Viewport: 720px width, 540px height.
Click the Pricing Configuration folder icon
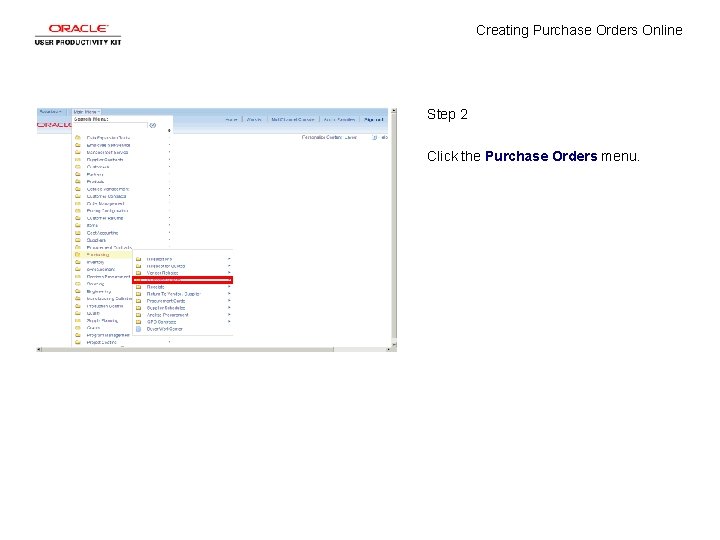[78, 211]
